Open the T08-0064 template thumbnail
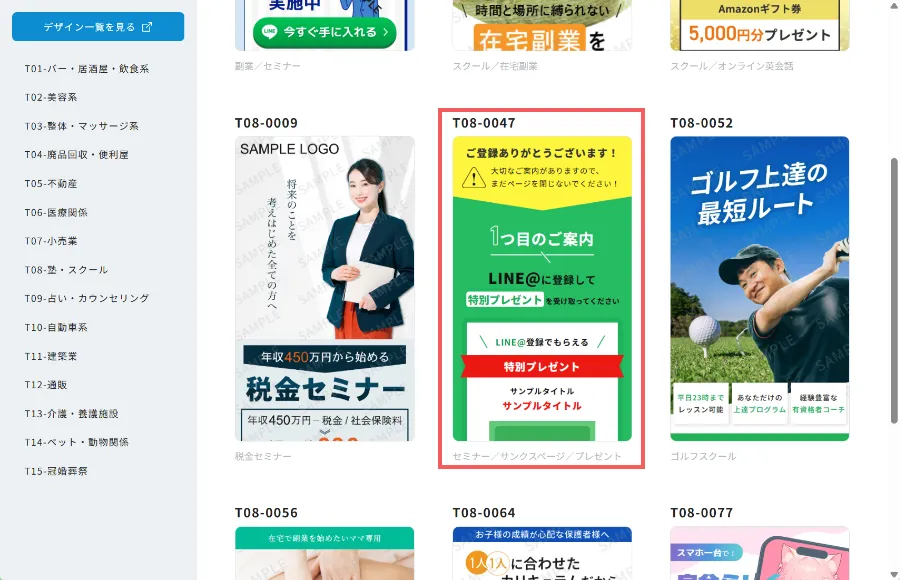Image resolution: width=900 pixels, height=580 pixels. tap(542, 553)
